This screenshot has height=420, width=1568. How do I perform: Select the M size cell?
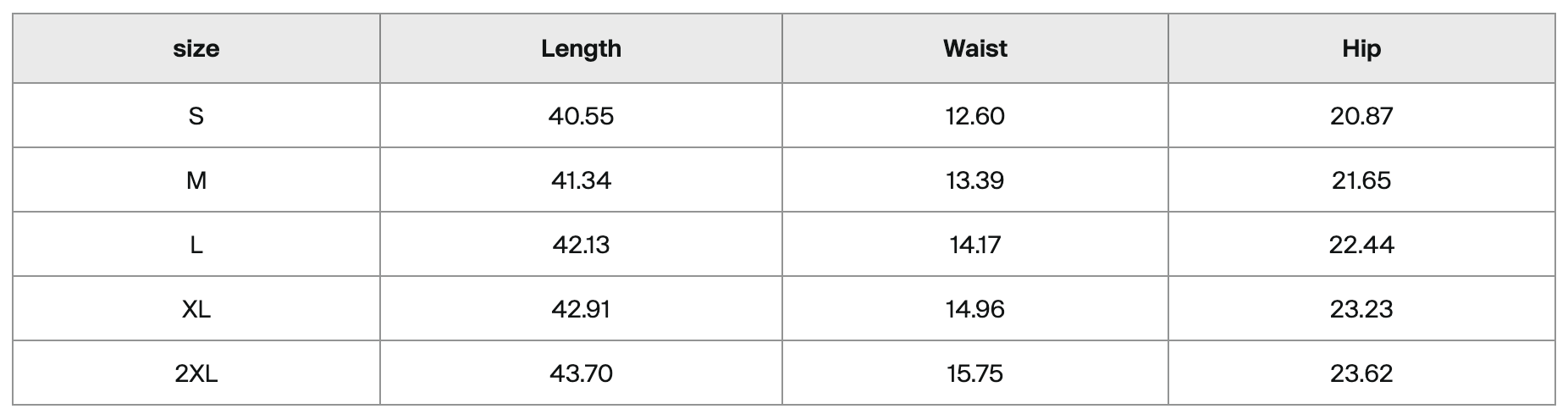point(196,180)
